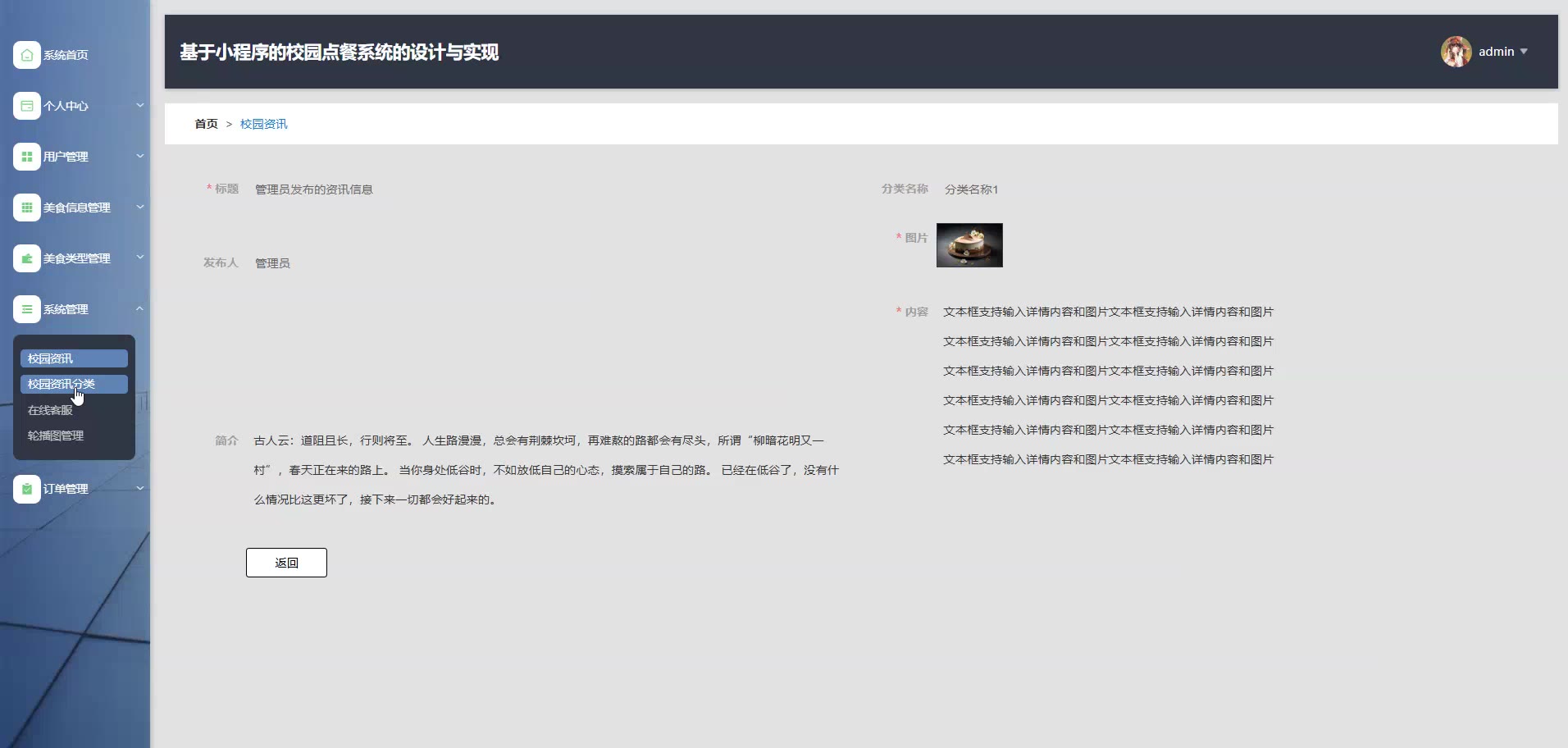Click the 美食类型管理 sidebar label

click(x=77, y=258)
